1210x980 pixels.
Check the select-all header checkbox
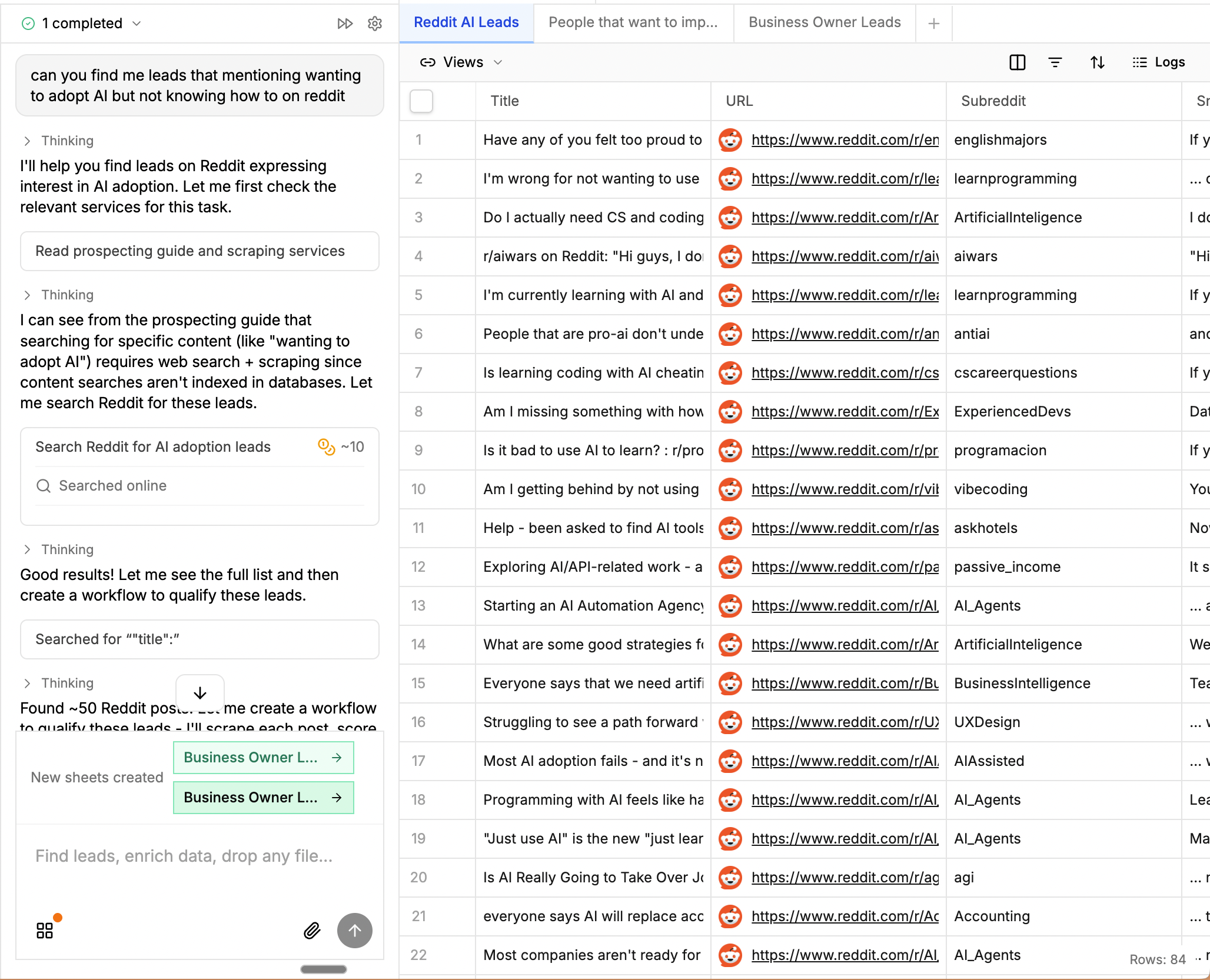(421, 101)
